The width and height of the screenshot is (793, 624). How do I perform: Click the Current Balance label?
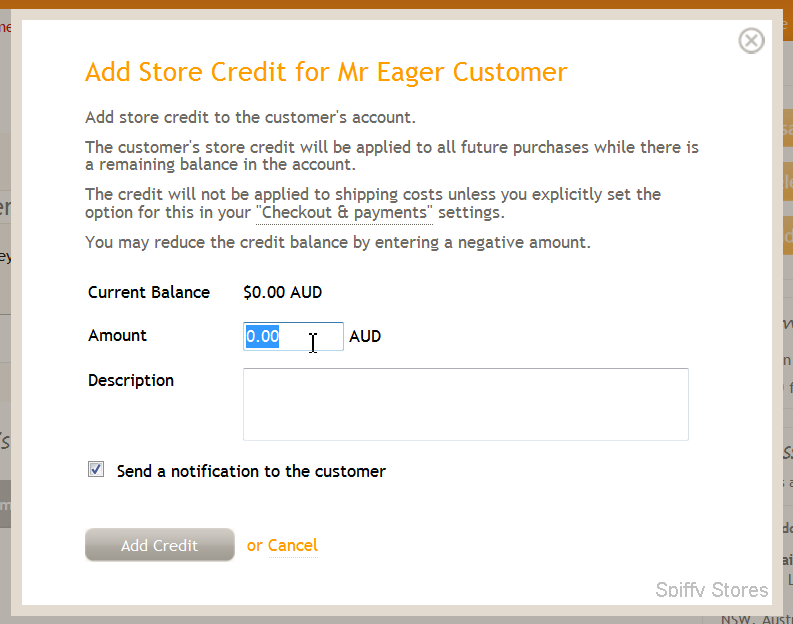point(149,292)
